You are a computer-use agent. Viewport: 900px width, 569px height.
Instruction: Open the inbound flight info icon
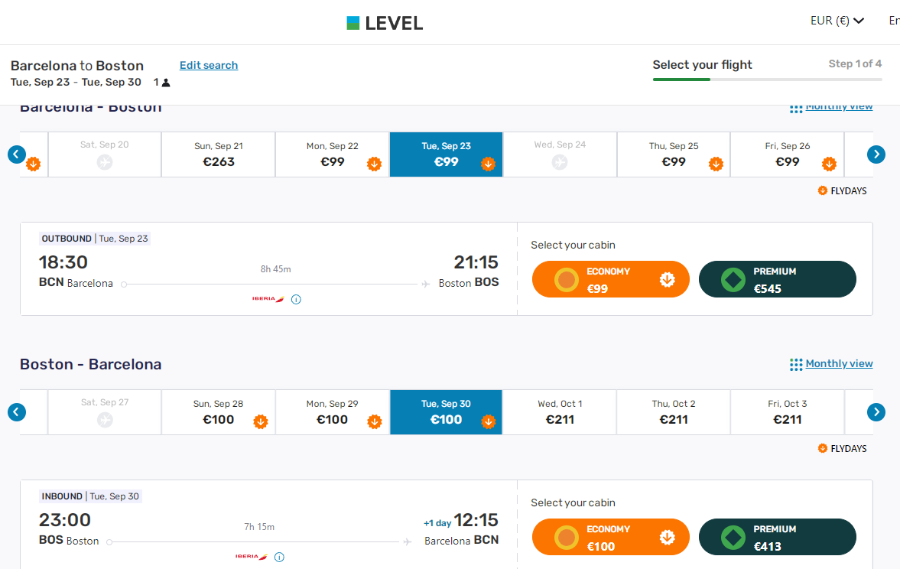click(280, 557)
